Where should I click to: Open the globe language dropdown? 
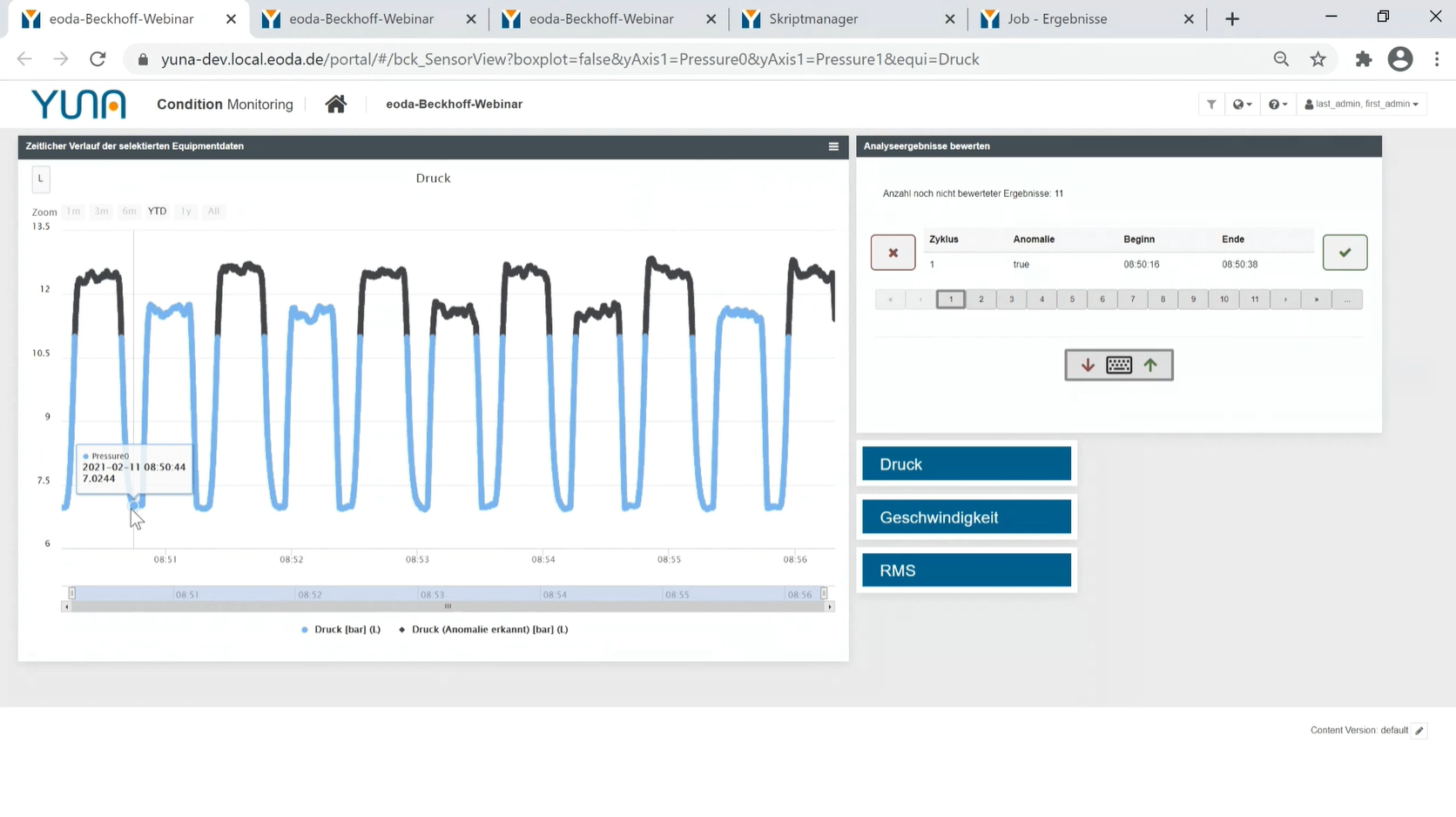1242,105
